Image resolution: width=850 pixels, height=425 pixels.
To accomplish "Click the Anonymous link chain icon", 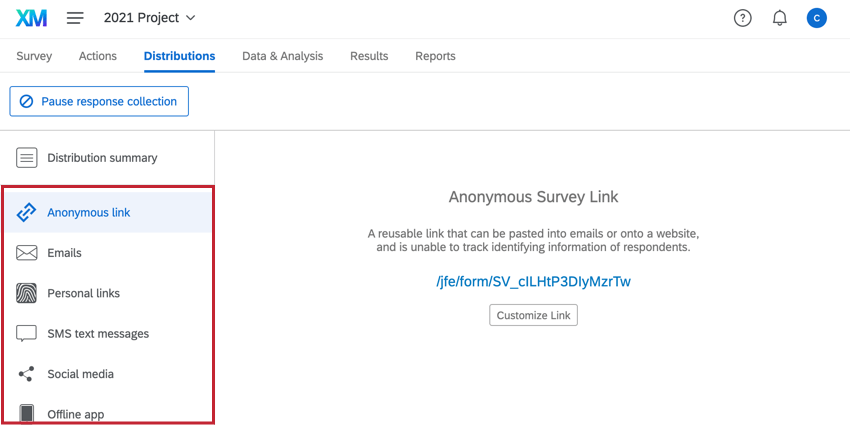I will [x=27, y=212].
